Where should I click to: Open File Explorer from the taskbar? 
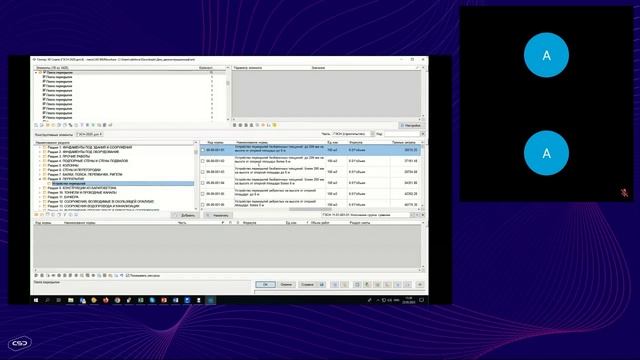click(x=71, y=300)
